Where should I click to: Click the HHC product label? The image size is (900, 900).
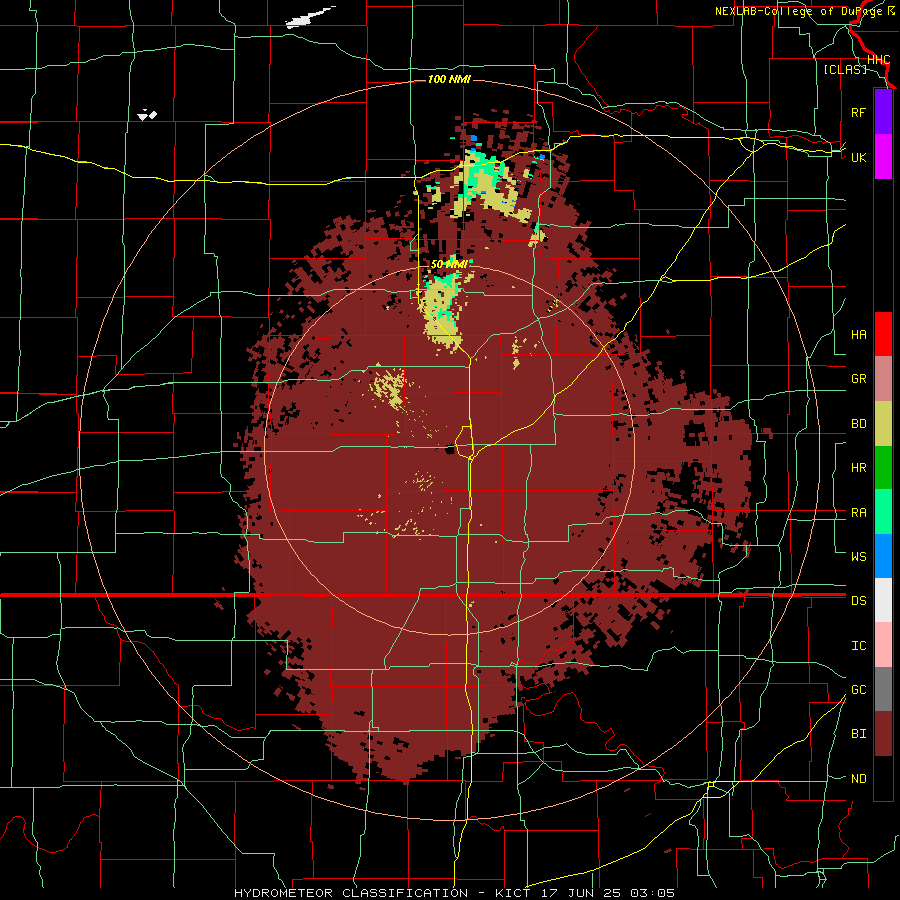[878, 60]
